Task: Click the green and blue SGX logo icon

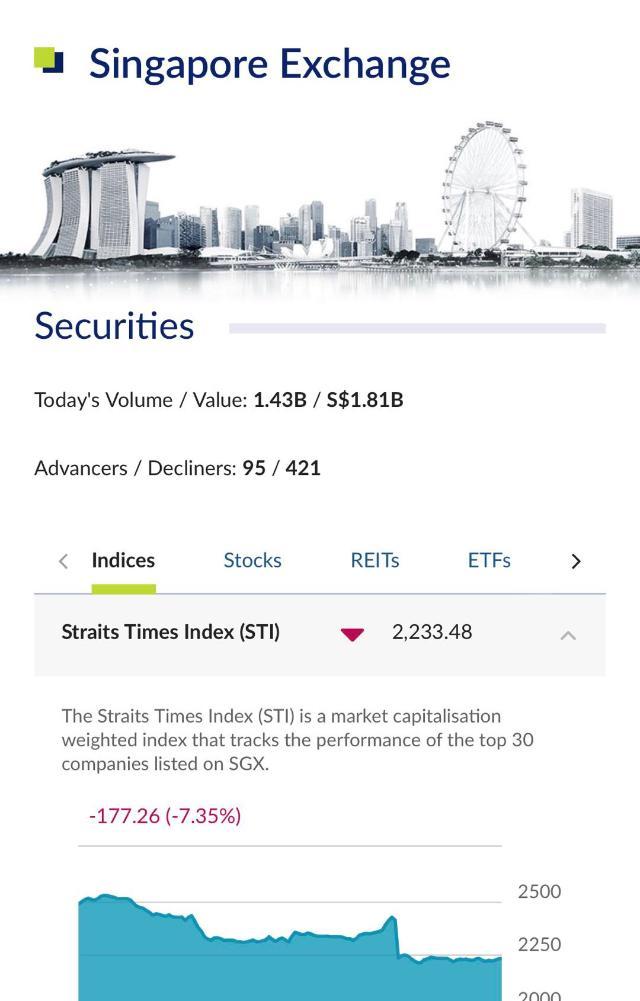Action: [49, 61]
